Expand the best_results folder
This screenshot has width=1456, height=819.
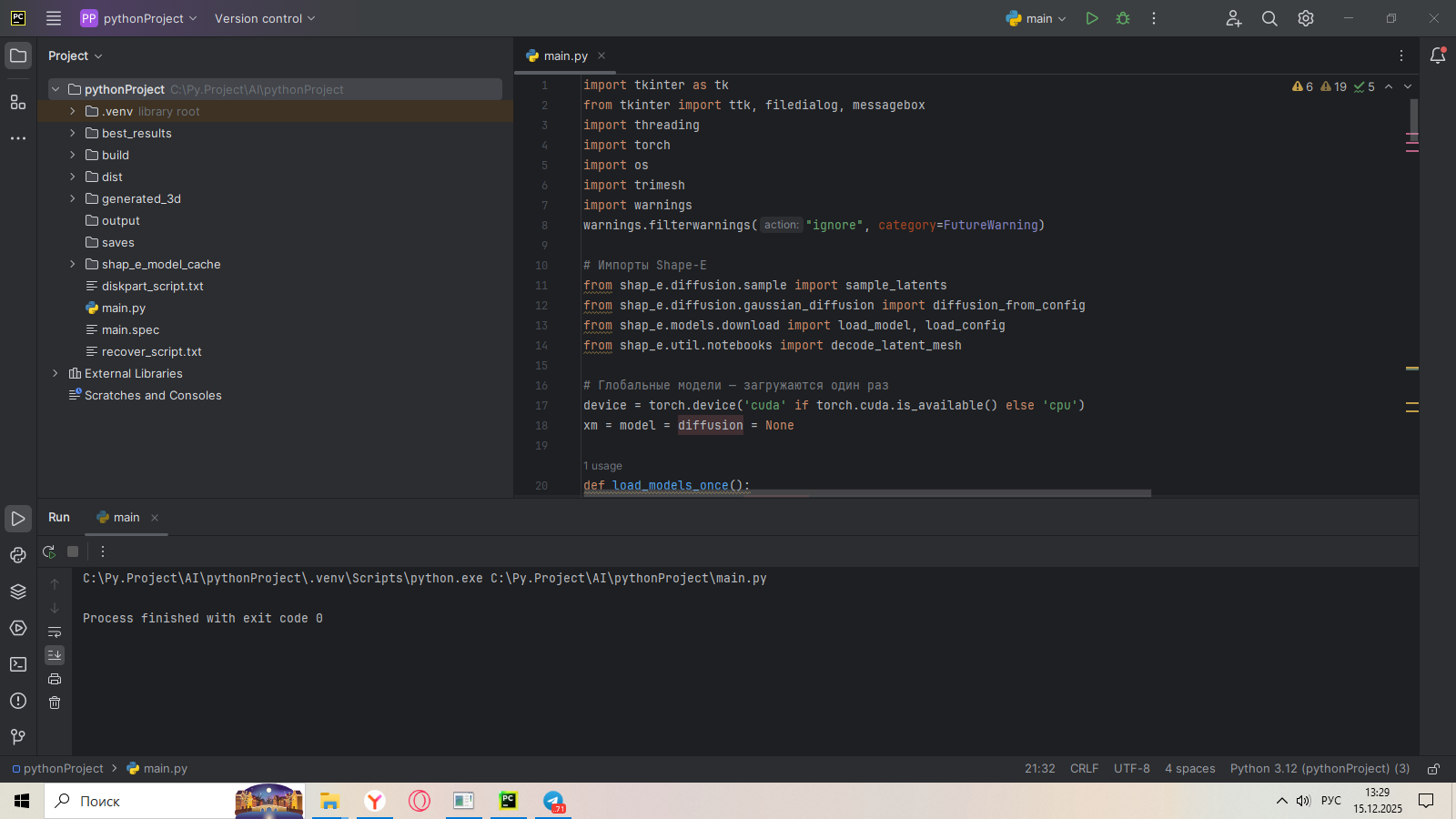click(x=73, y=134)
